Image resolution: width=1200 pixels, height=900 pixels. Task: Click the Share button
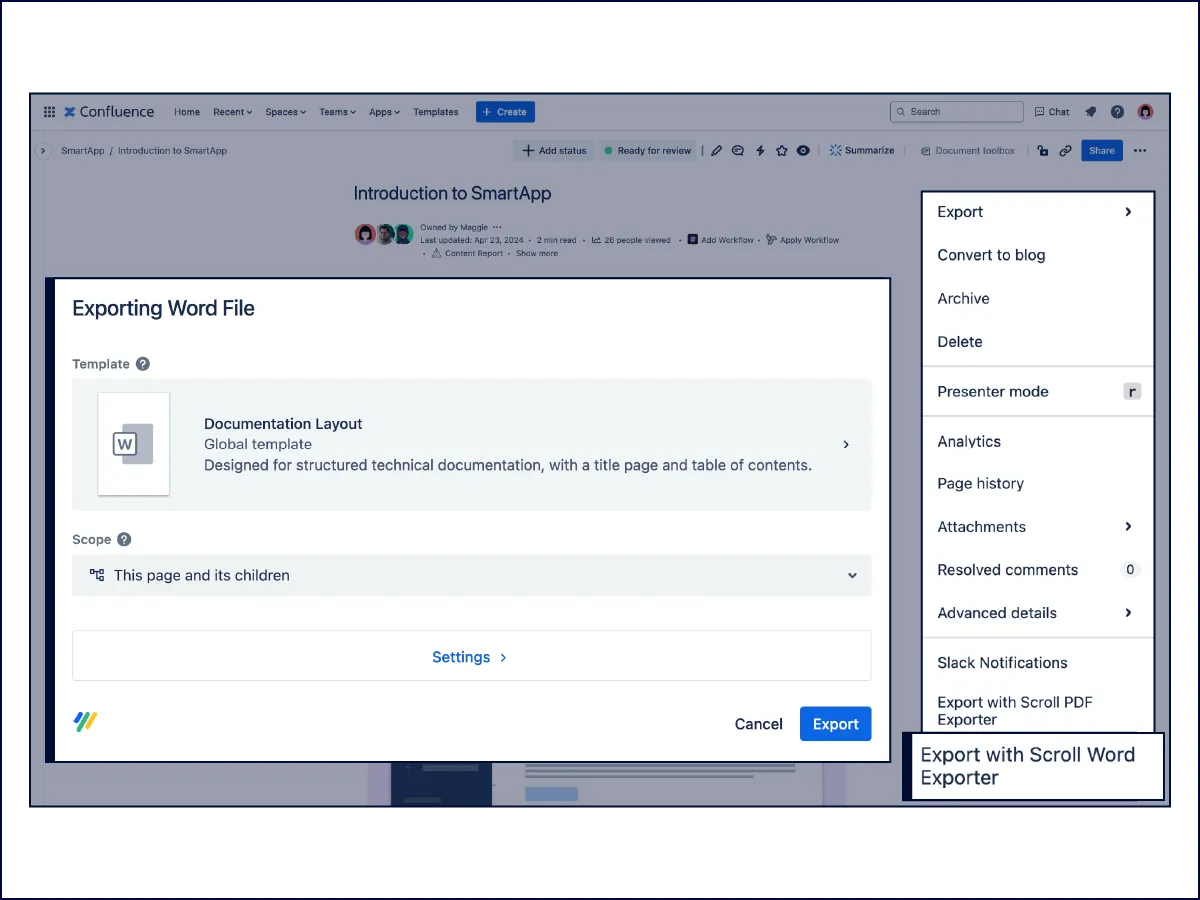[1102, 151]
